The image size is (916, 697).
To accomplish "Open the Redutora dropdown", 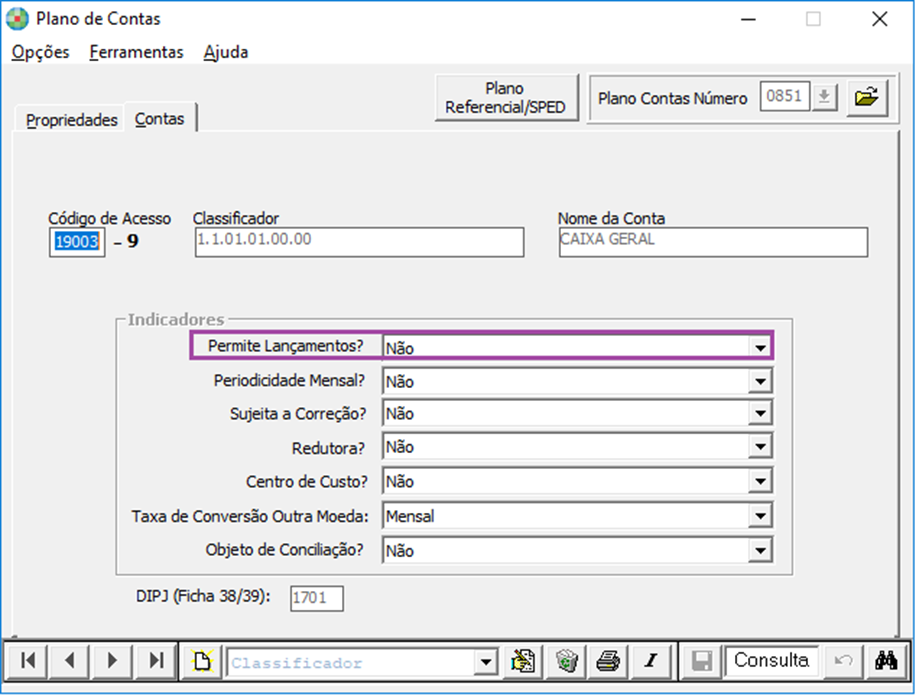I will [x=760, y=448].
